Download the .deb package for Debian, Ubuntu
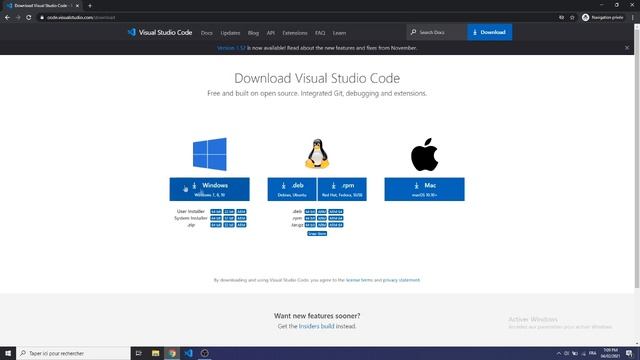 (292, 189)
